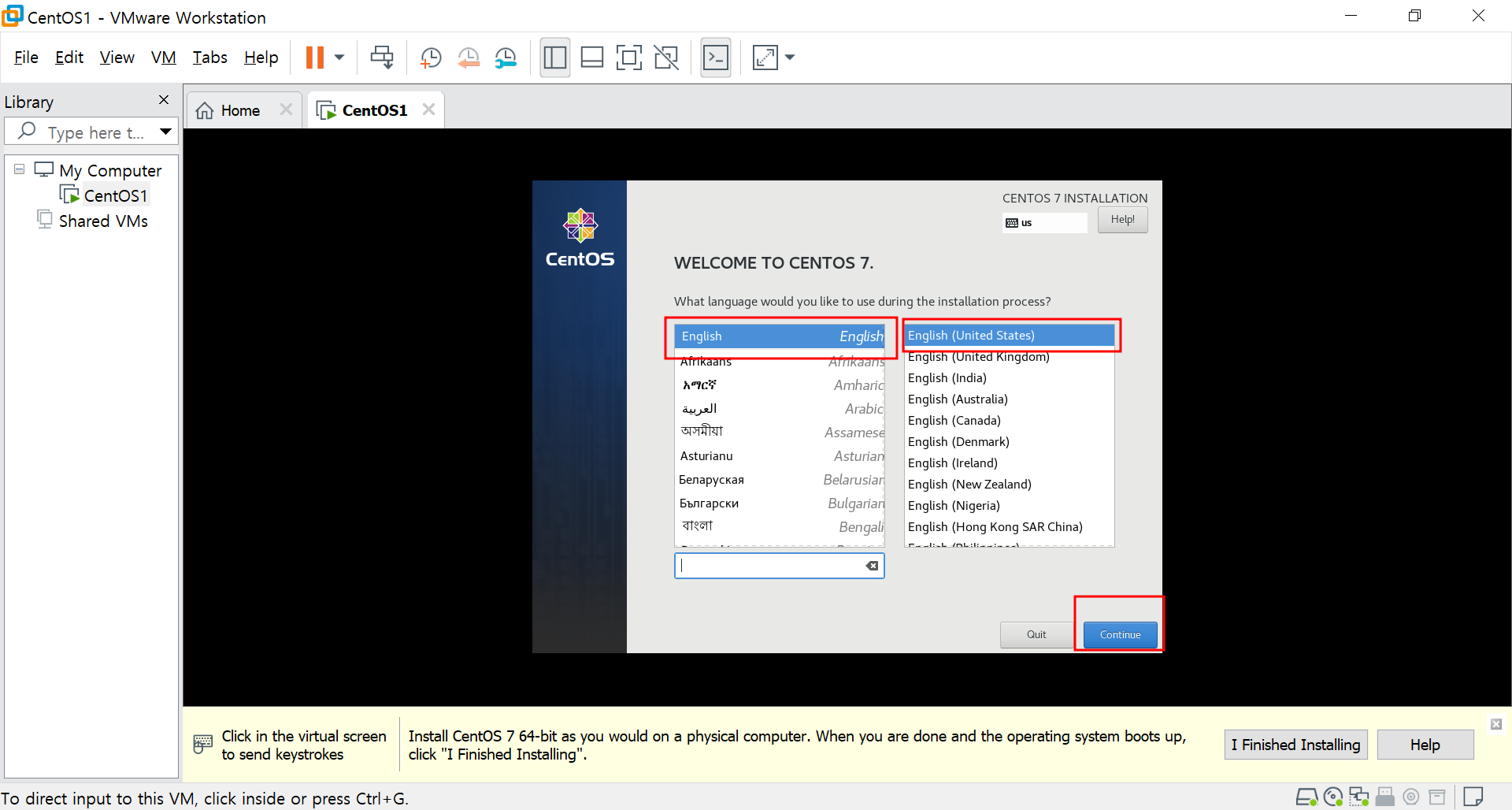Toggle the thumbnail bar visibility
This screenshot has width=1512, height=810.
tap(592, 57)
